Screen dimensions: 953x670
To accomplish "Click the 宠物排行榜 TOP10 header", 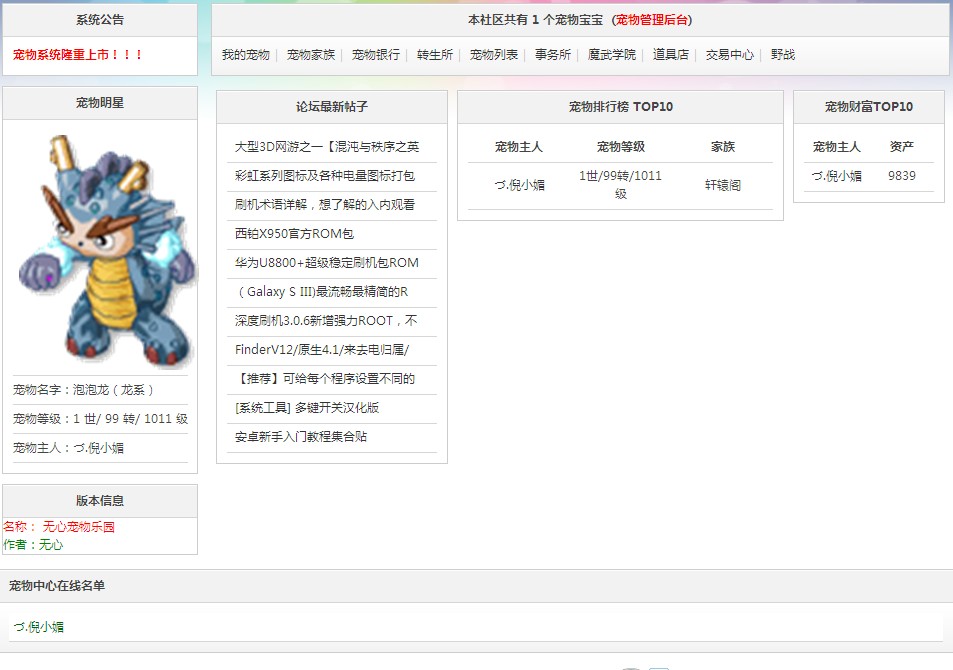I will click(x=621, y=107).
